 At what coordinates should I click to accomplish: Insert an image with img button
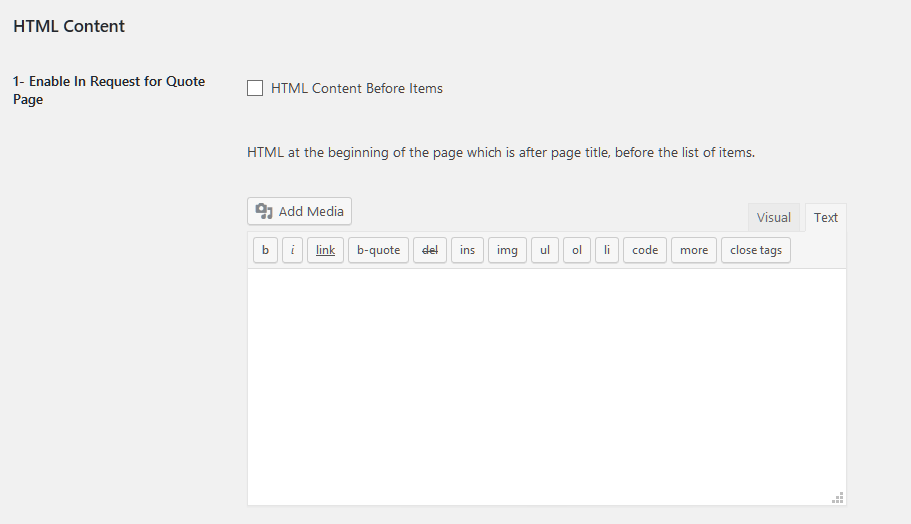[x=507, y=250]
